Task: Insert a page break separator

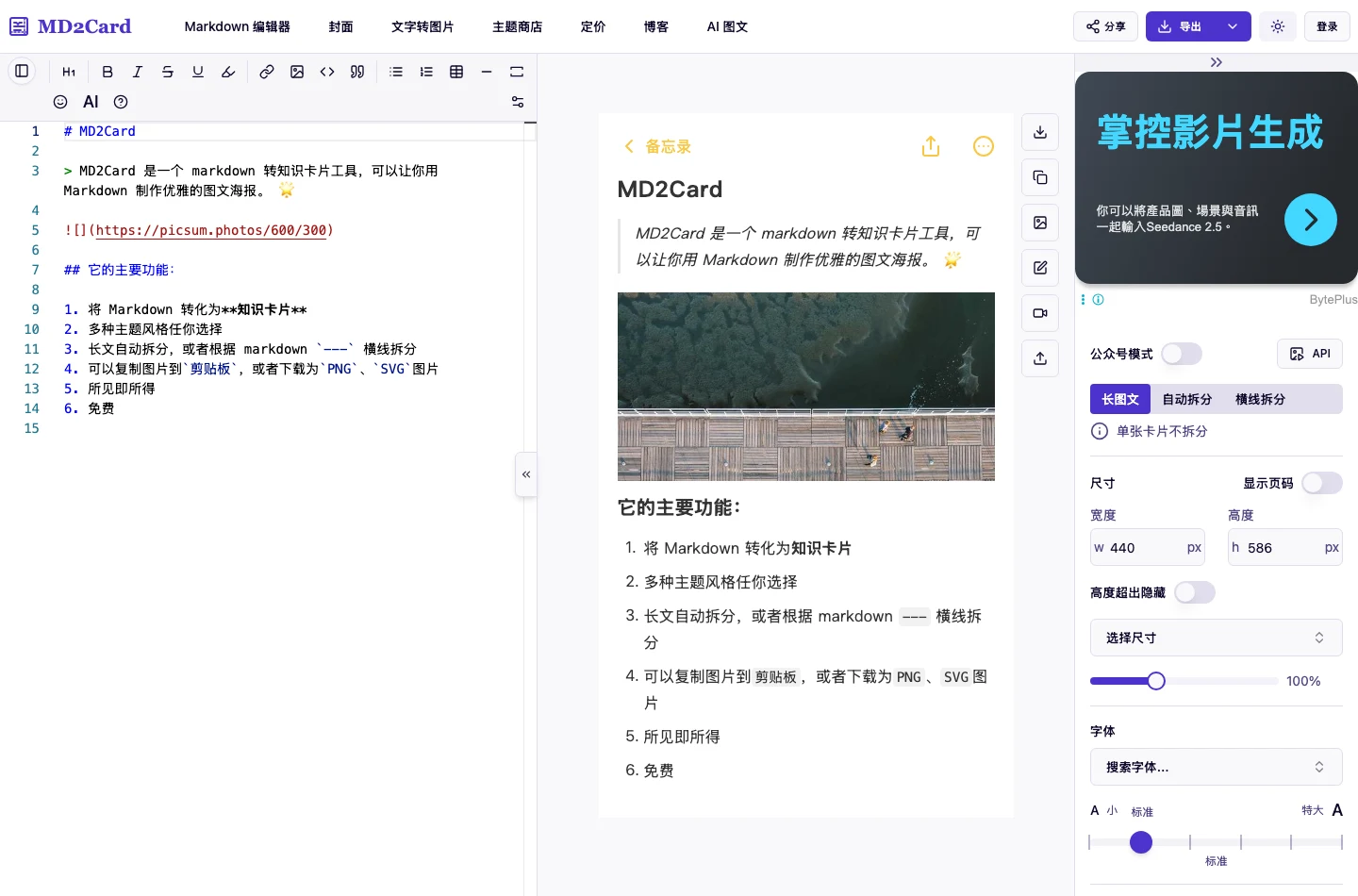Action: [517, 72]
